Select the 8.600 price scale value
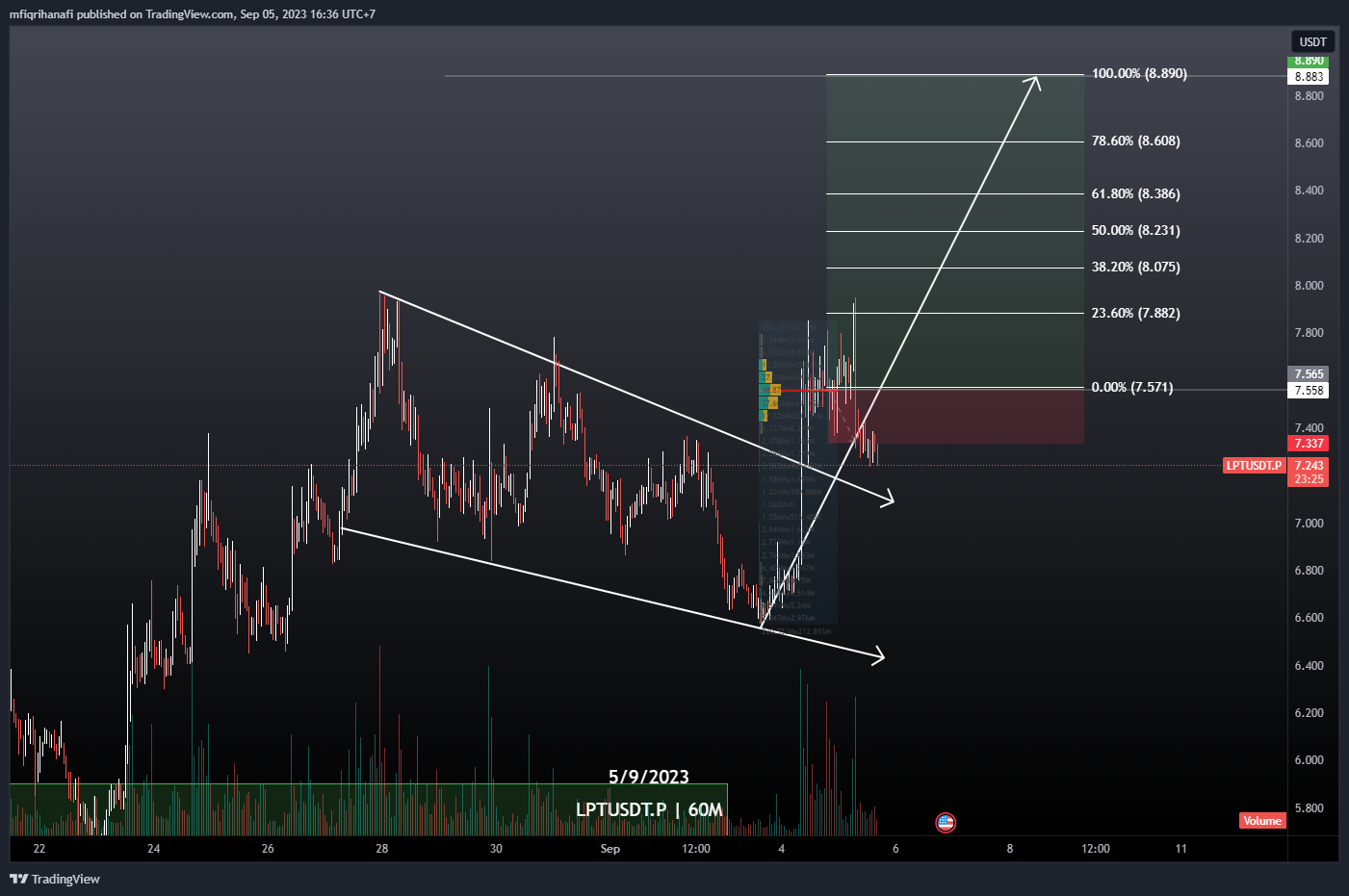 point(1309,143)
